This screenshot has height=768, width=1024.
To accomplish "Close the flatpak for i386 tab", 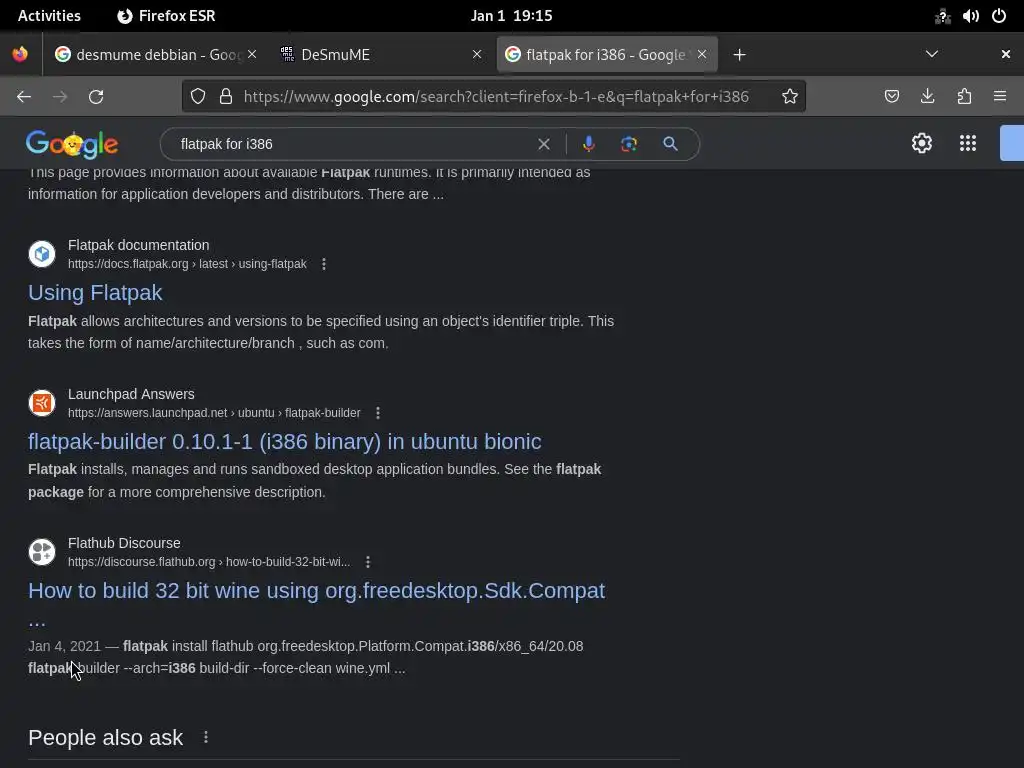I will (x=702, y=54).
